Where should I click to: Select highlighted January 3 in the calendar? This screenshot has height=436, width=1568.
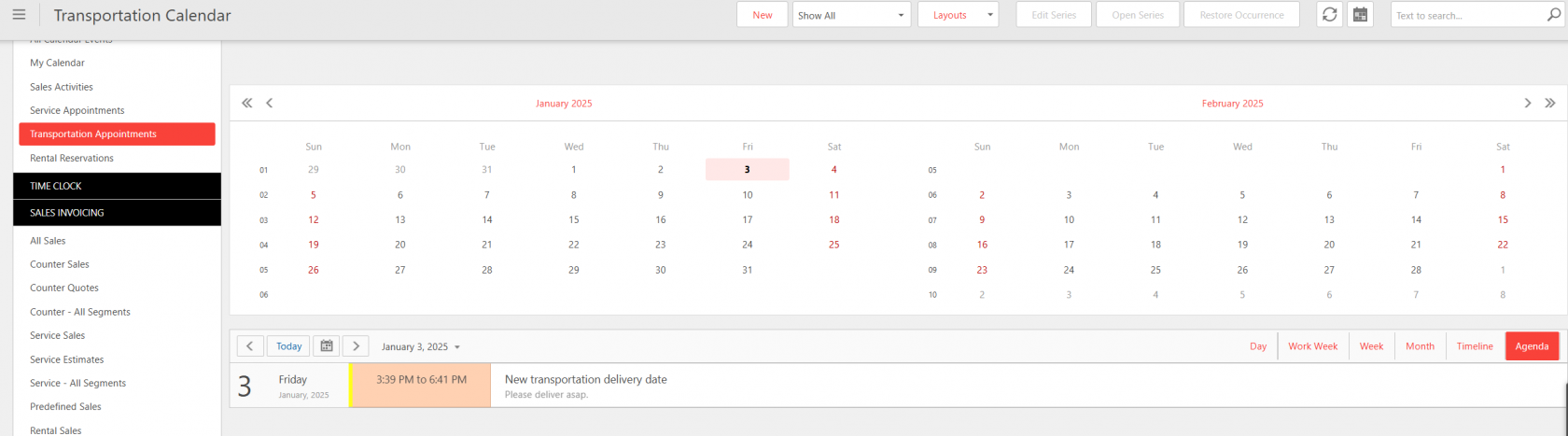(x=747, y=169)
